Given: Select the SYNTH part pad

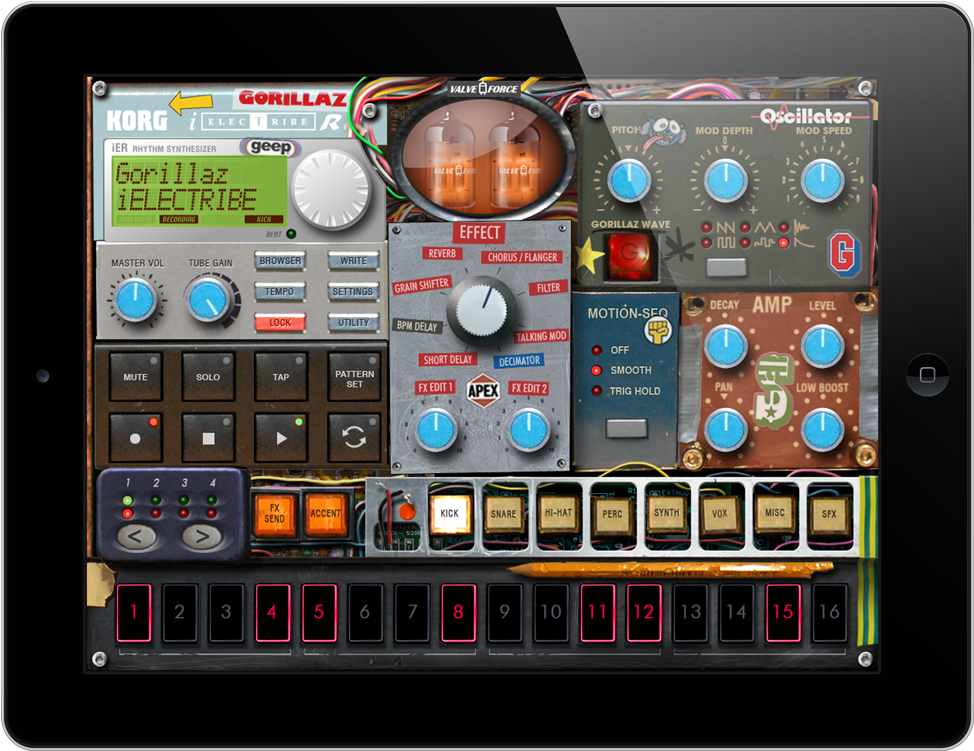Looking at the screenshot, I should pyautogui.click(x=667, y=514).
